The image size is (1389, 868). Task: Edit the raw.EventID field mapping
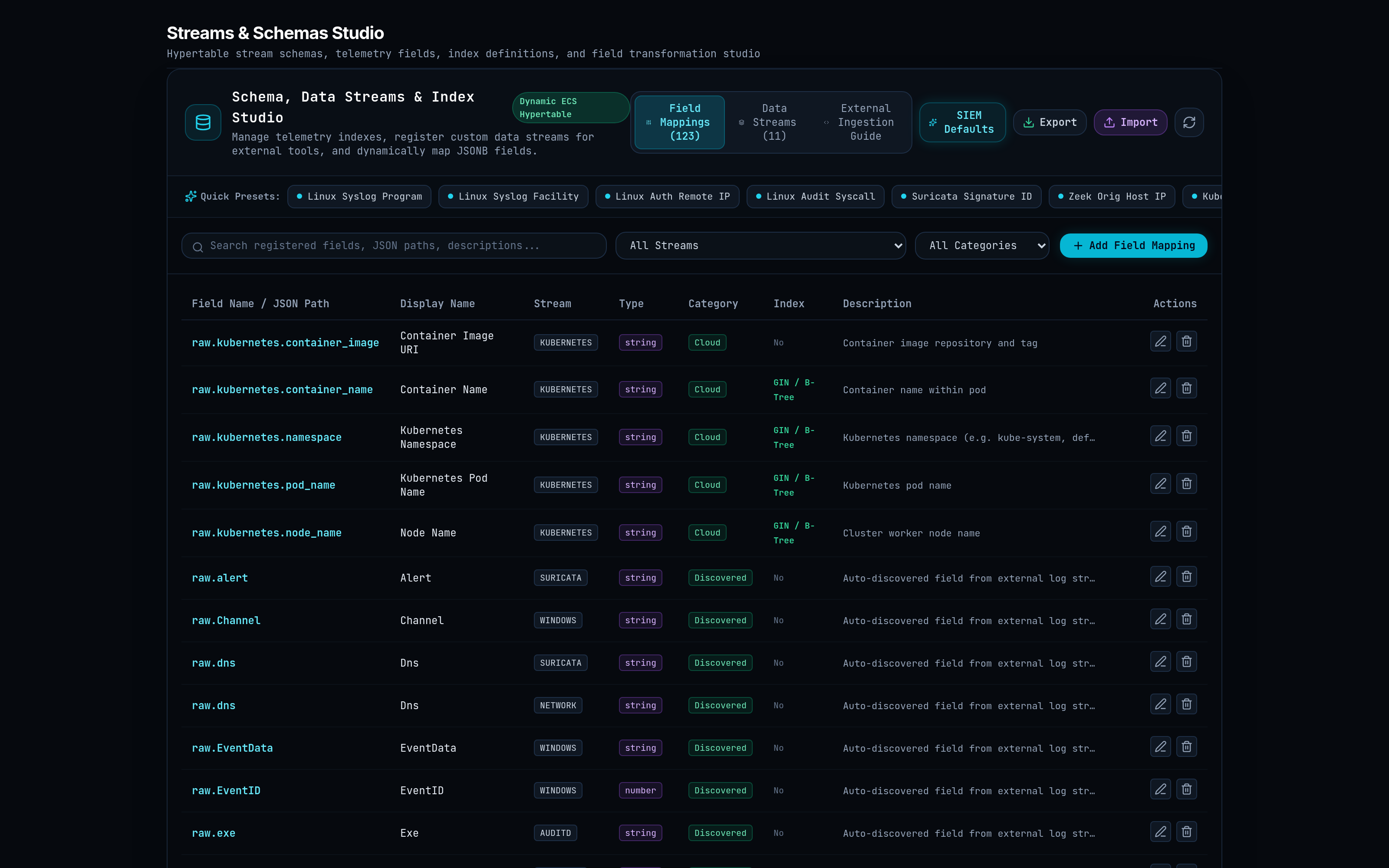point(1160,789)
